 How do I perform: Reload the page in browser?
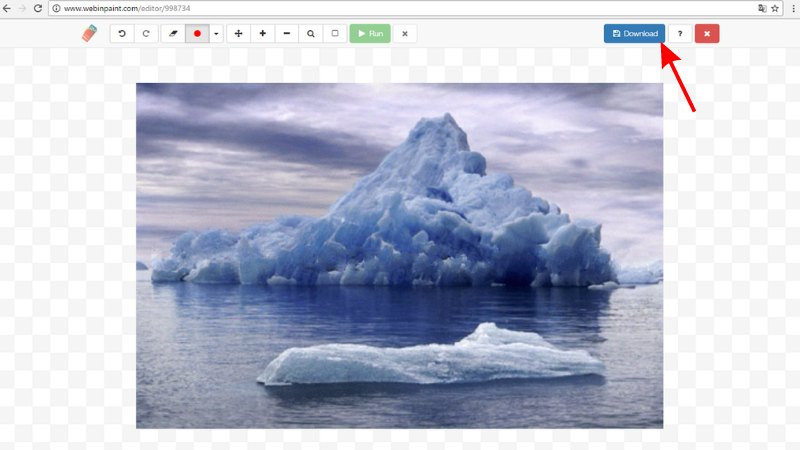pos(38,8)
